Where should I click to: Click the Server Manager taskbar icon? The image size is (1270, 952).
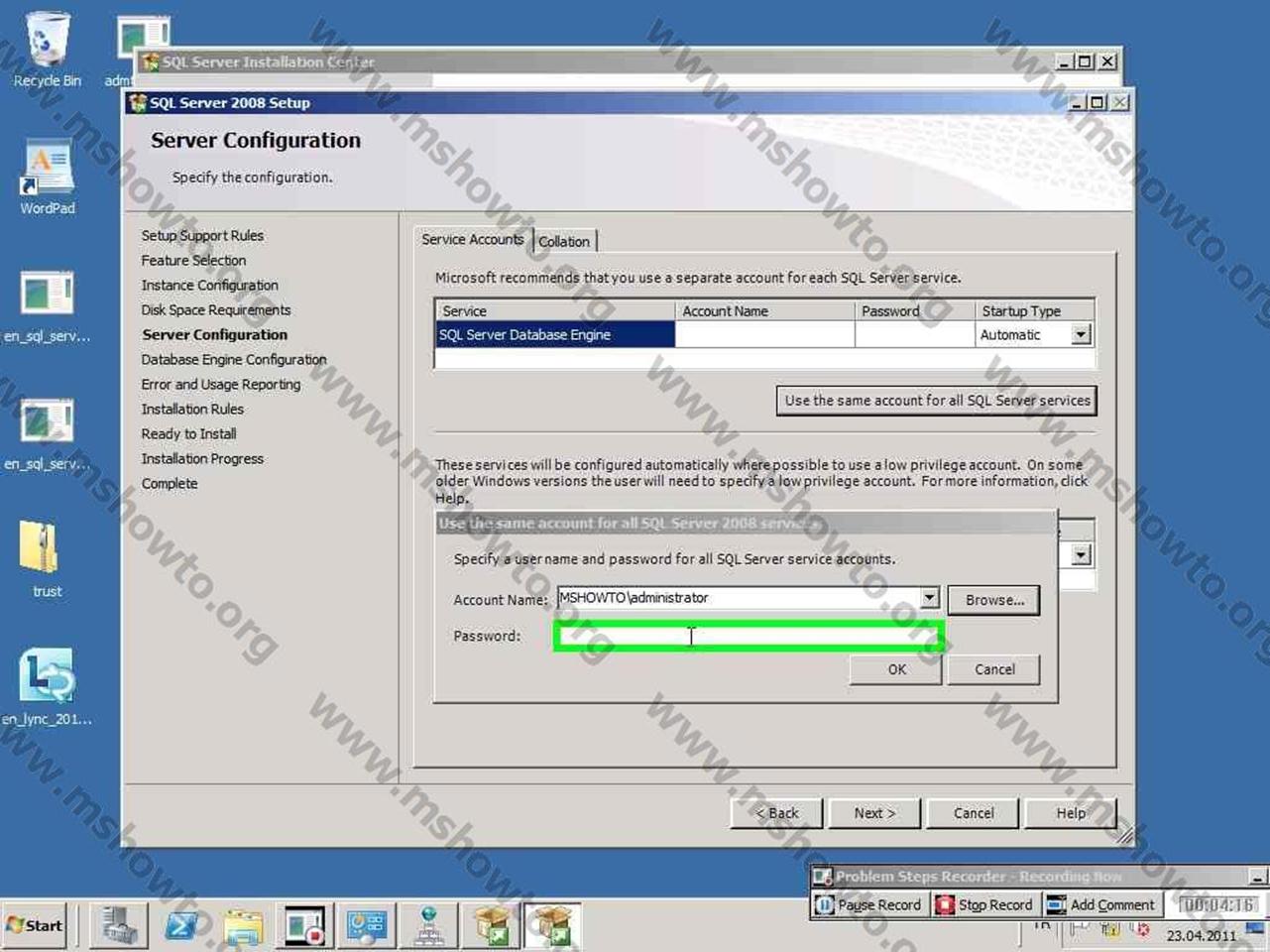[x=119, y=926]
